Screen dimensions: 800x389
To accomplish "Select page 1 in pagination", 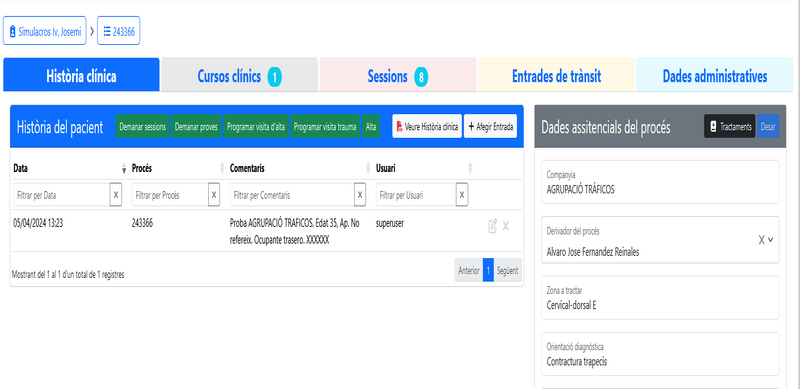I will pos(488,270).
